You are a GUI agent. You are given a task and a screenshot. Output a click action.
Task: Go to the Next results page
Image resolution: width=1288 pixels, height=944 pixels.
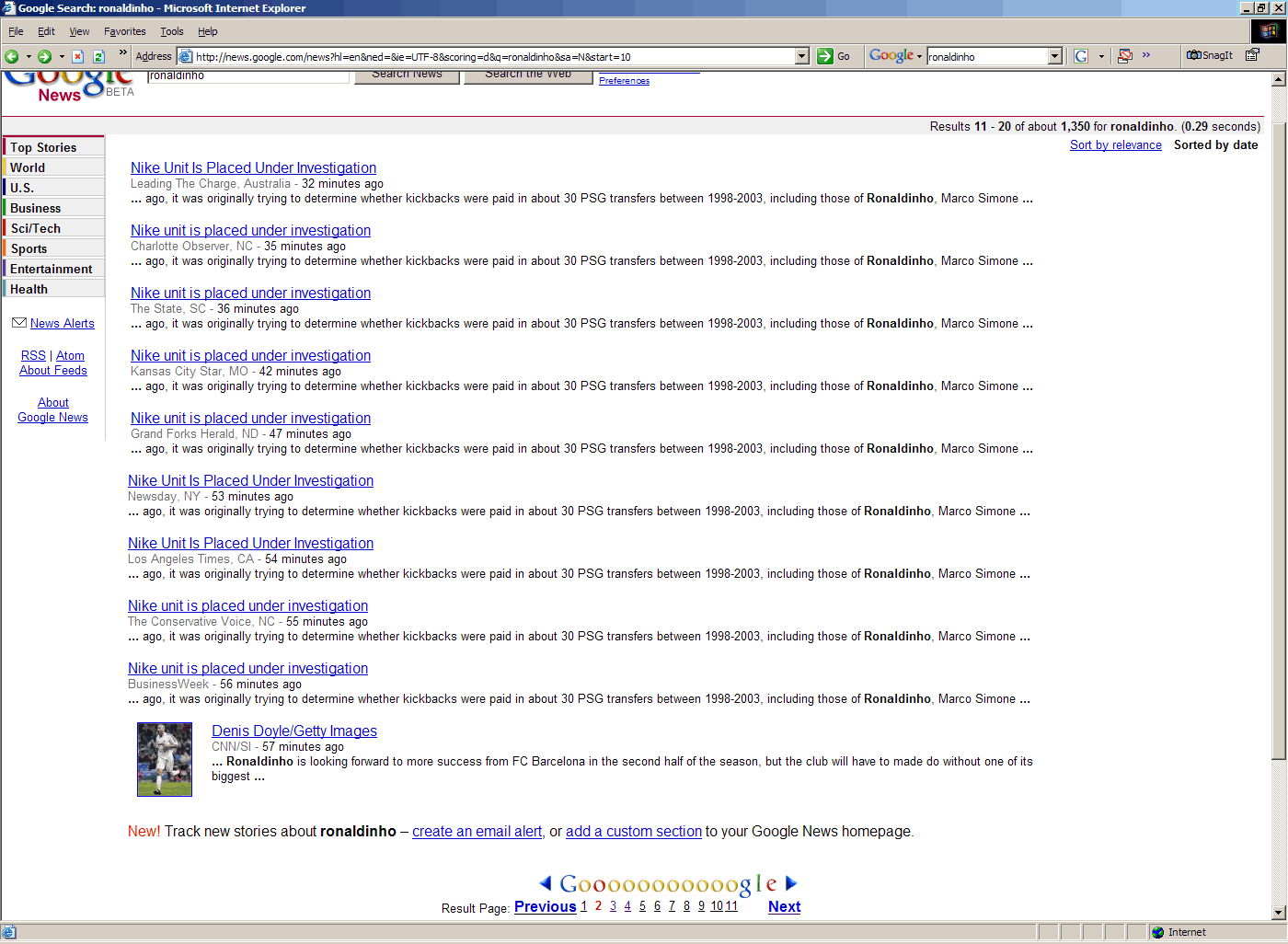(x=784, y=906)
